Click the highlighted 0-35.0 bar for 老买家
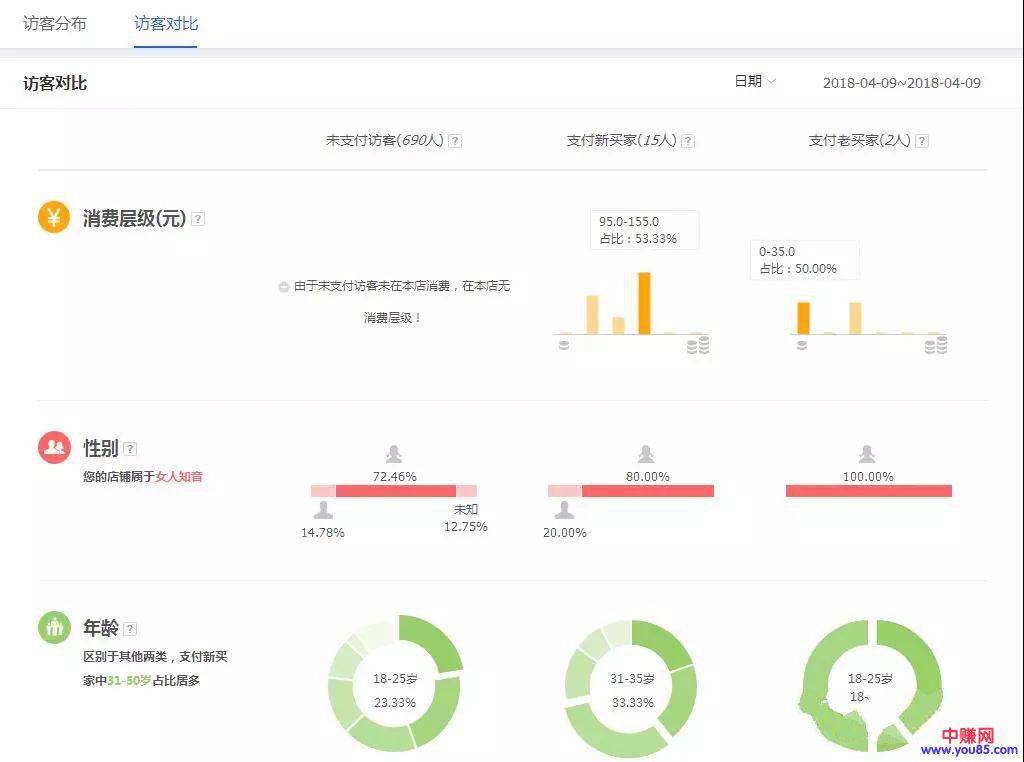Screen dimensions: 1024x762 [803, 317]
